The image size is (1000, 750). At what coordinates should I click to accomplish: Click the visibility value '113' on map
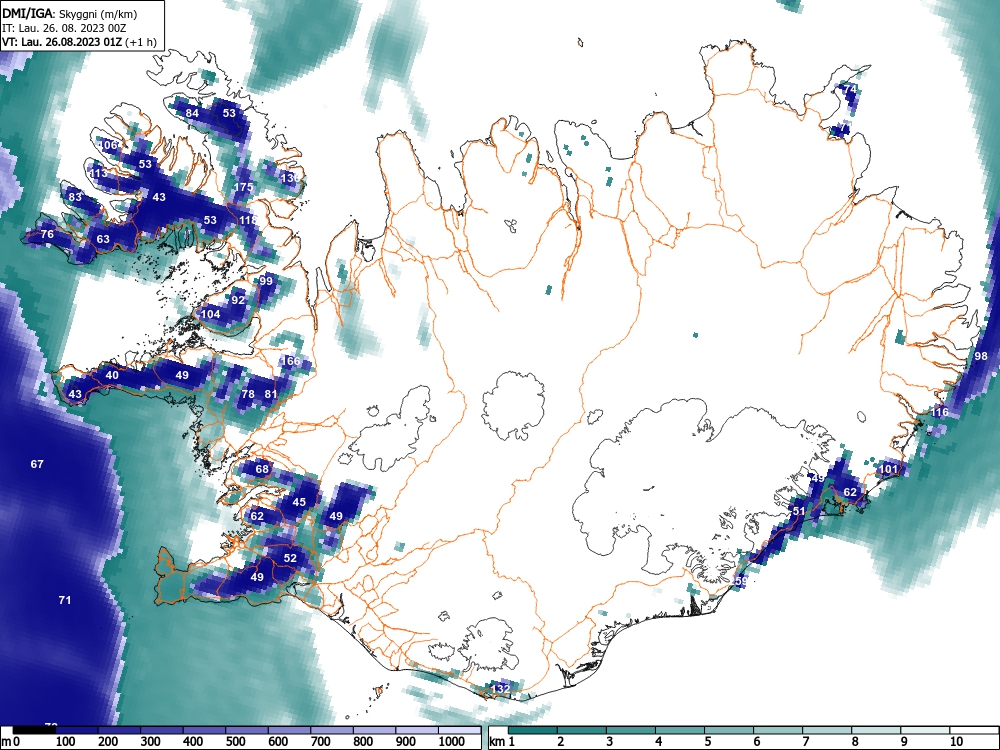click(98, 173)
